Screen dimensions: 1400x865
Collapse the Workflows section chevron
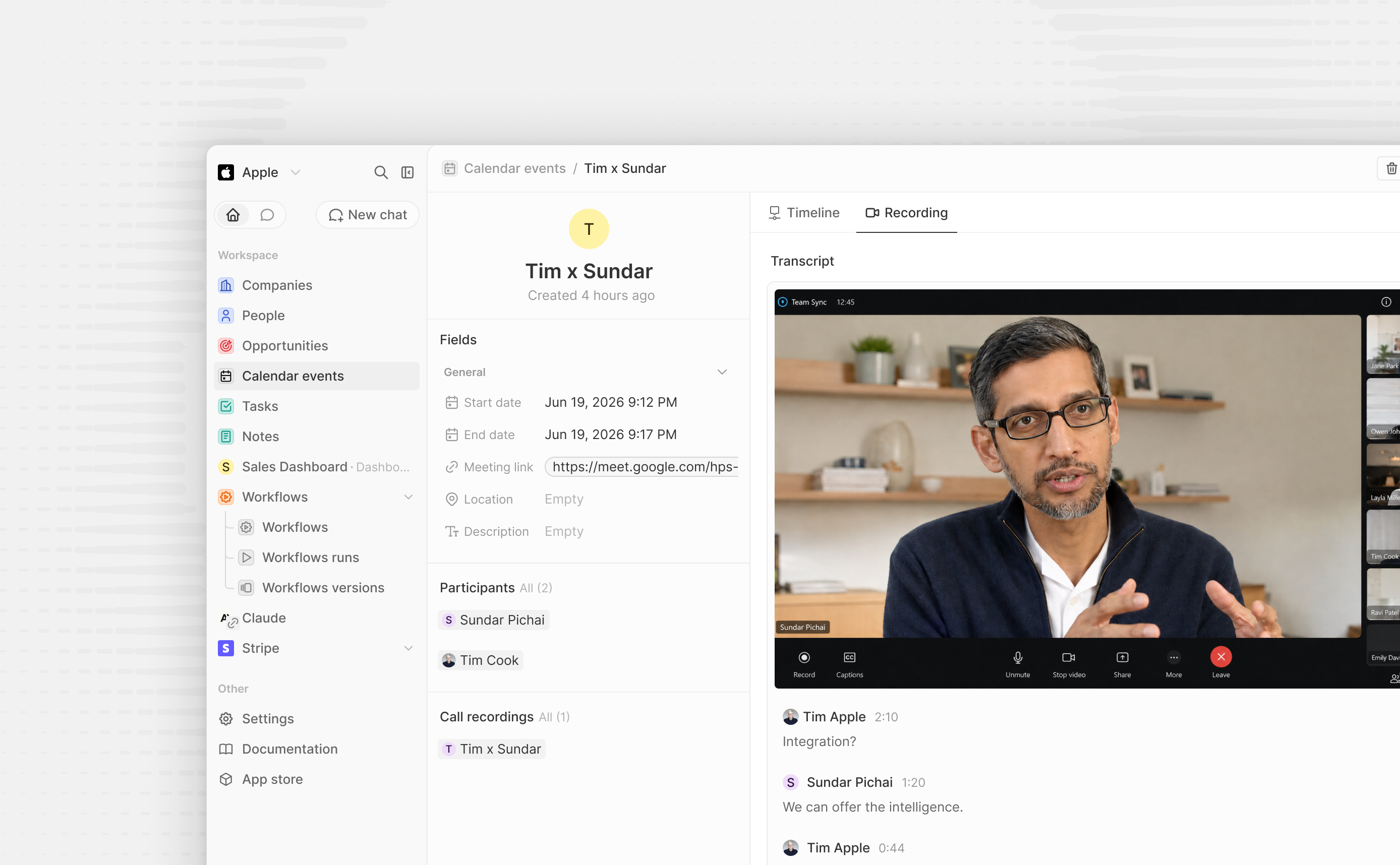click(x=409, y=497)
